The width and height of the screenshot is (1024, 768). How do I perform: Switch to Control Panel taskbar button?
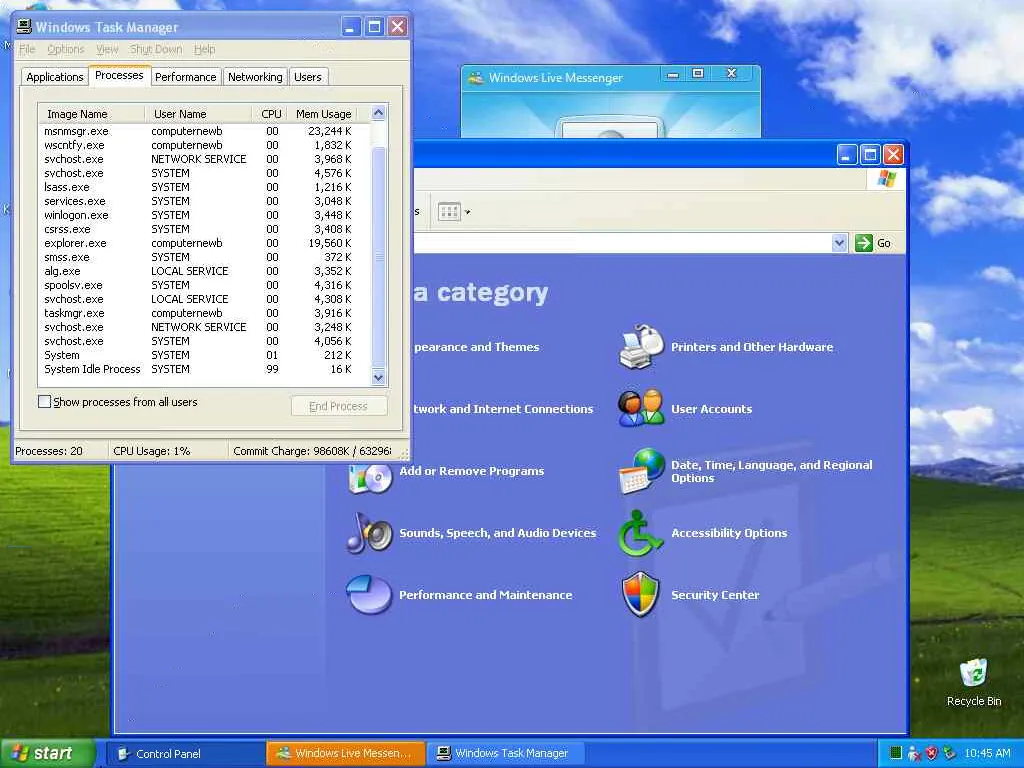(x=185, y=754)
